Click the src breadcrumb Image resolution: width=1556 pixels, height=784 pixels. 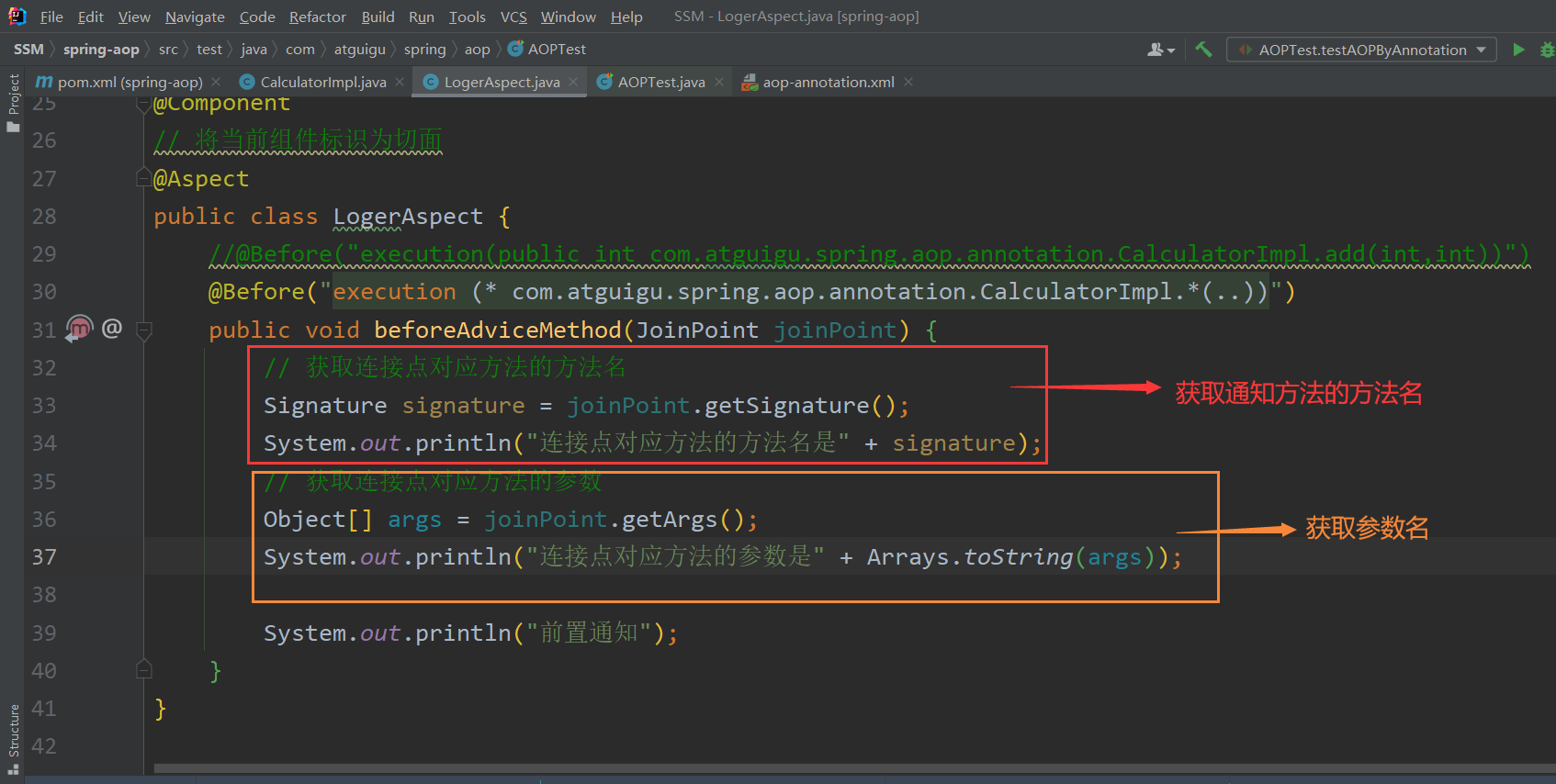tap(168, 49)
